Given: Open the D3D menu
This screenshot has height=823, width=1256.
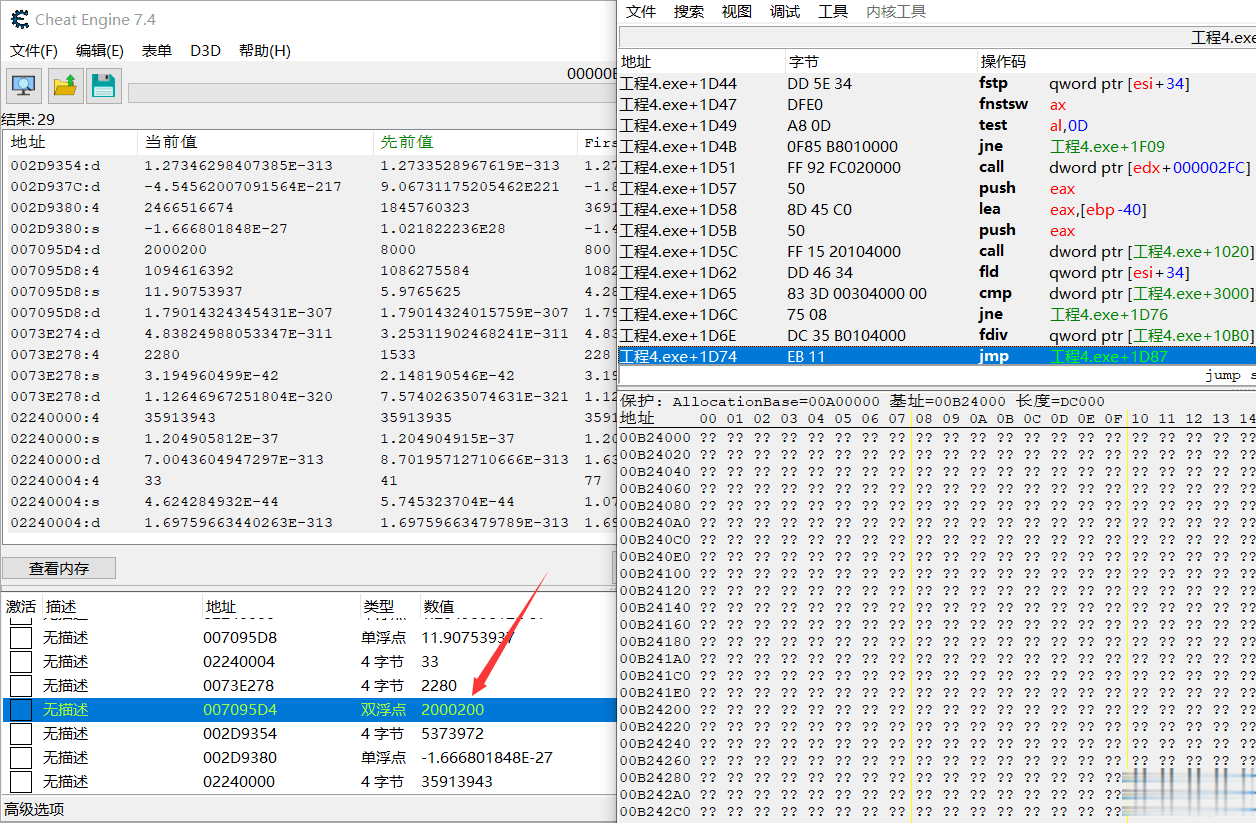Looking at the screenshot, I should (205, 51).
